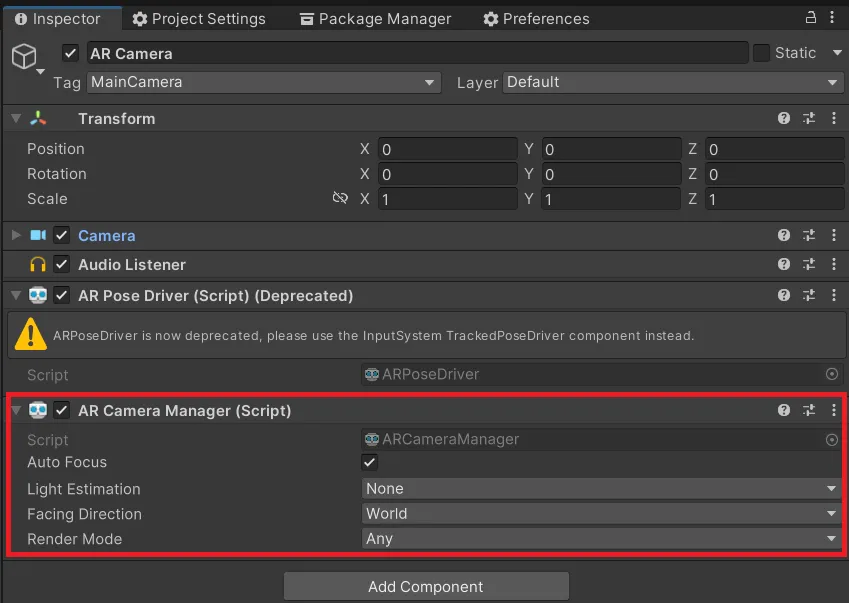Click the AR Camera GameObject cube icon
This screenshot has height=603, width=849.
coord(24,57)
